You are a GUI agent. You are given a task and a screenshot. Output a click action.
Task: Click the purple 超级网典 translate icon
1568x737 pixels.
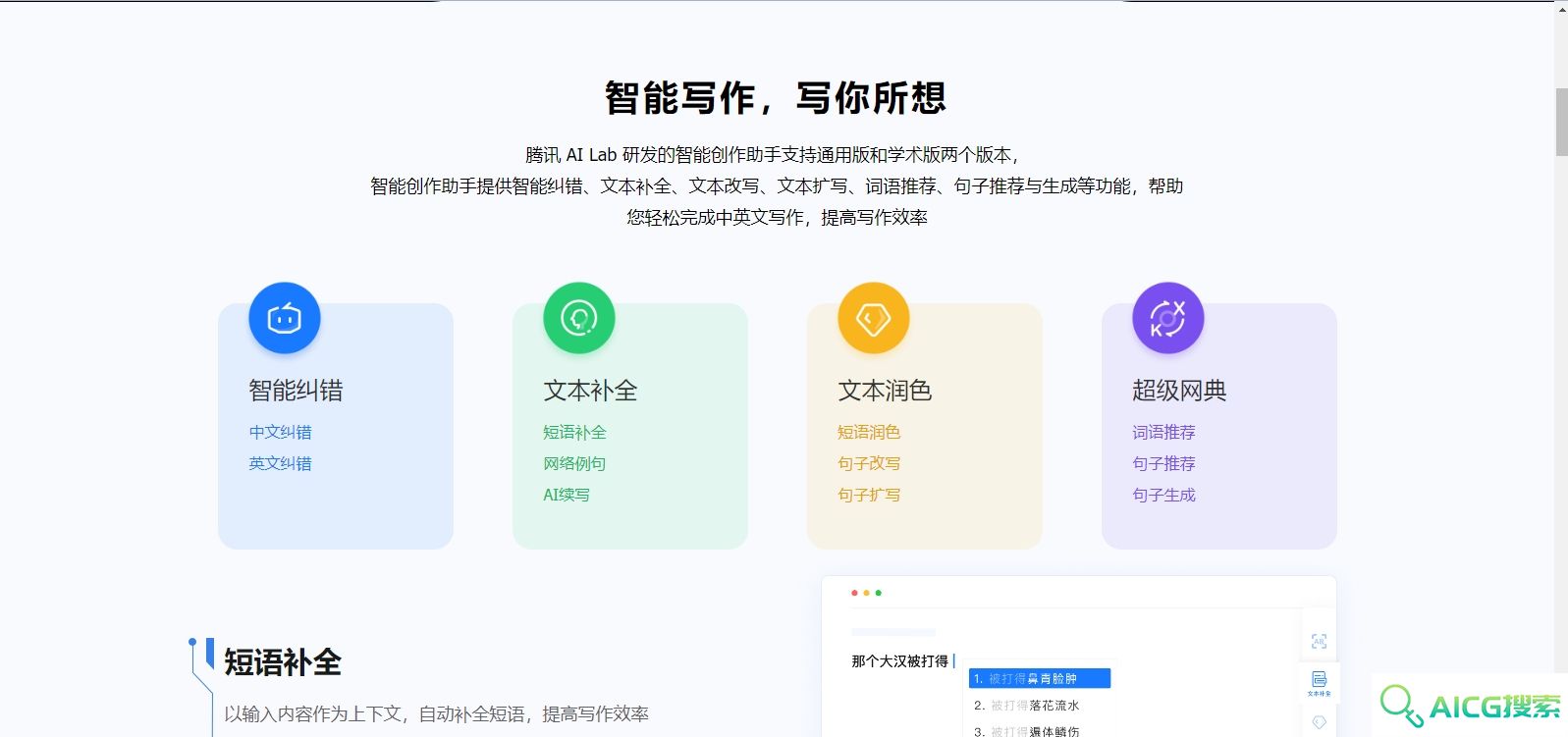pos(1168,318)
